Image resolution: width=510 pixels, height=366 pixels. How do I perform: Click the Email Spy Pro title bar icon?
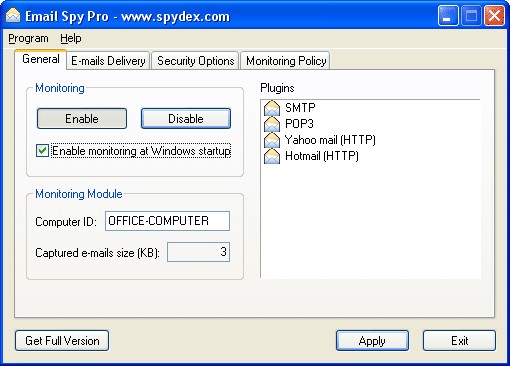point(13,16)
